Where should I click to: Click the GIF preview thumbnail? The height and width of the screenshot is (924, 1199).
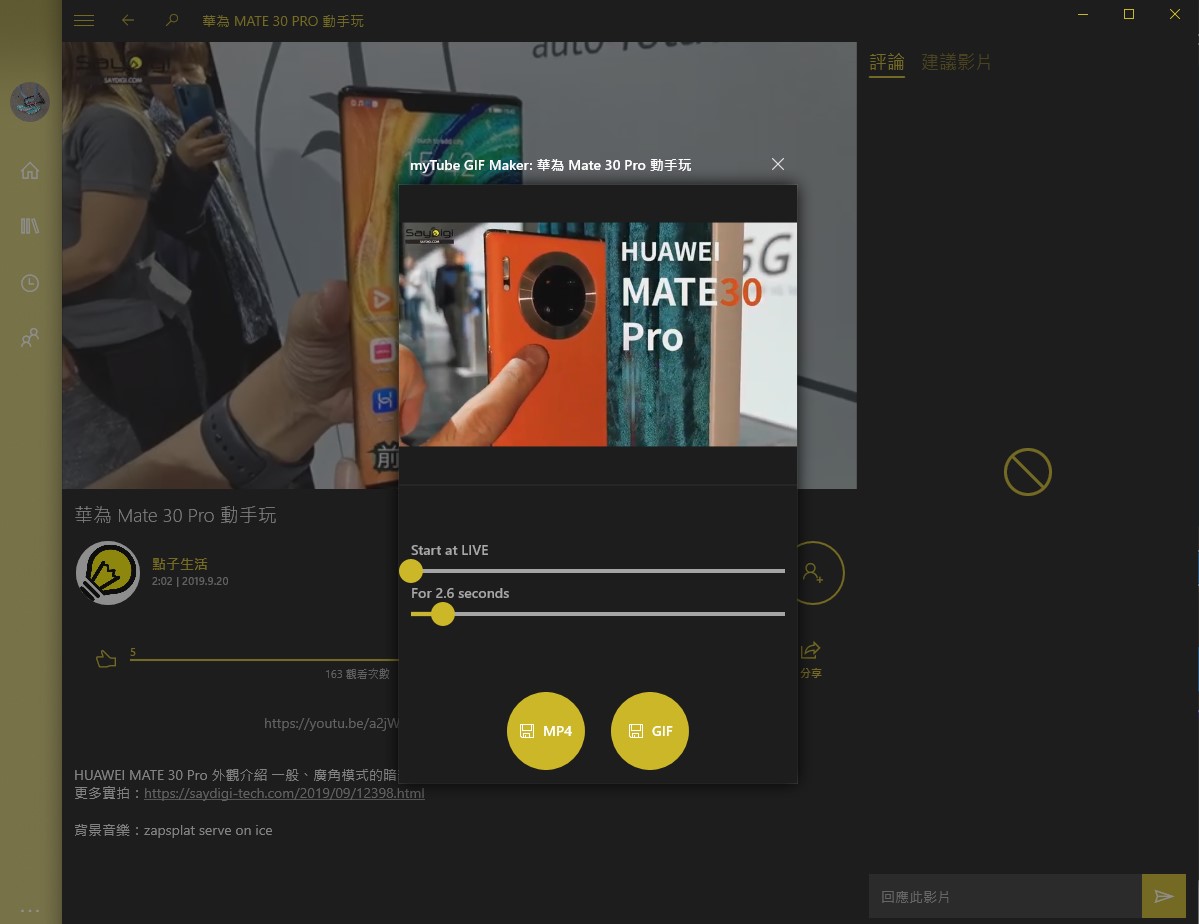(x=598, y=334)
